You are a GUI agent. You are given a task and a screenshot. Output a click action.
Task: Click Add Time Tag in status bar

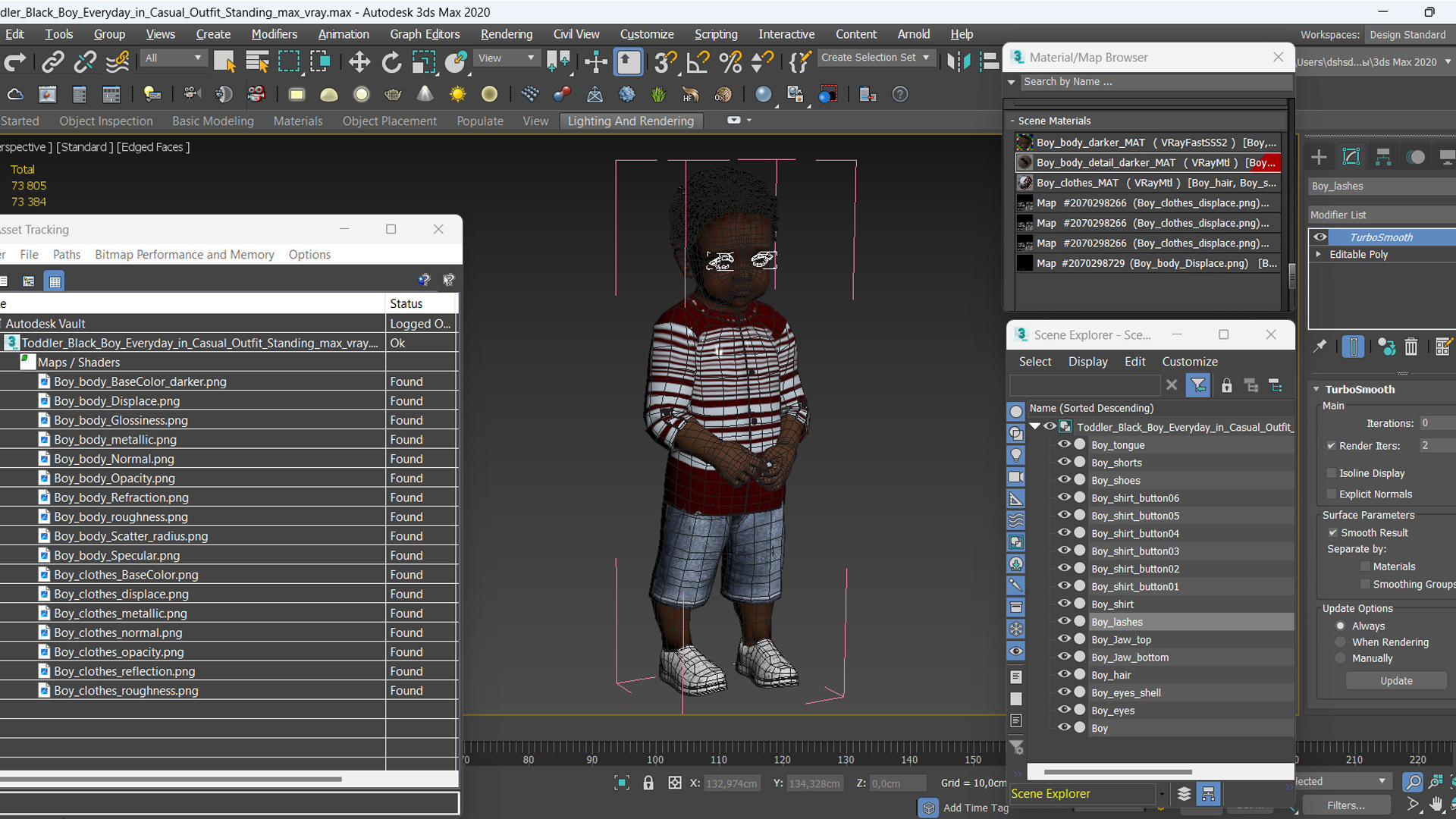pos(975,808)
